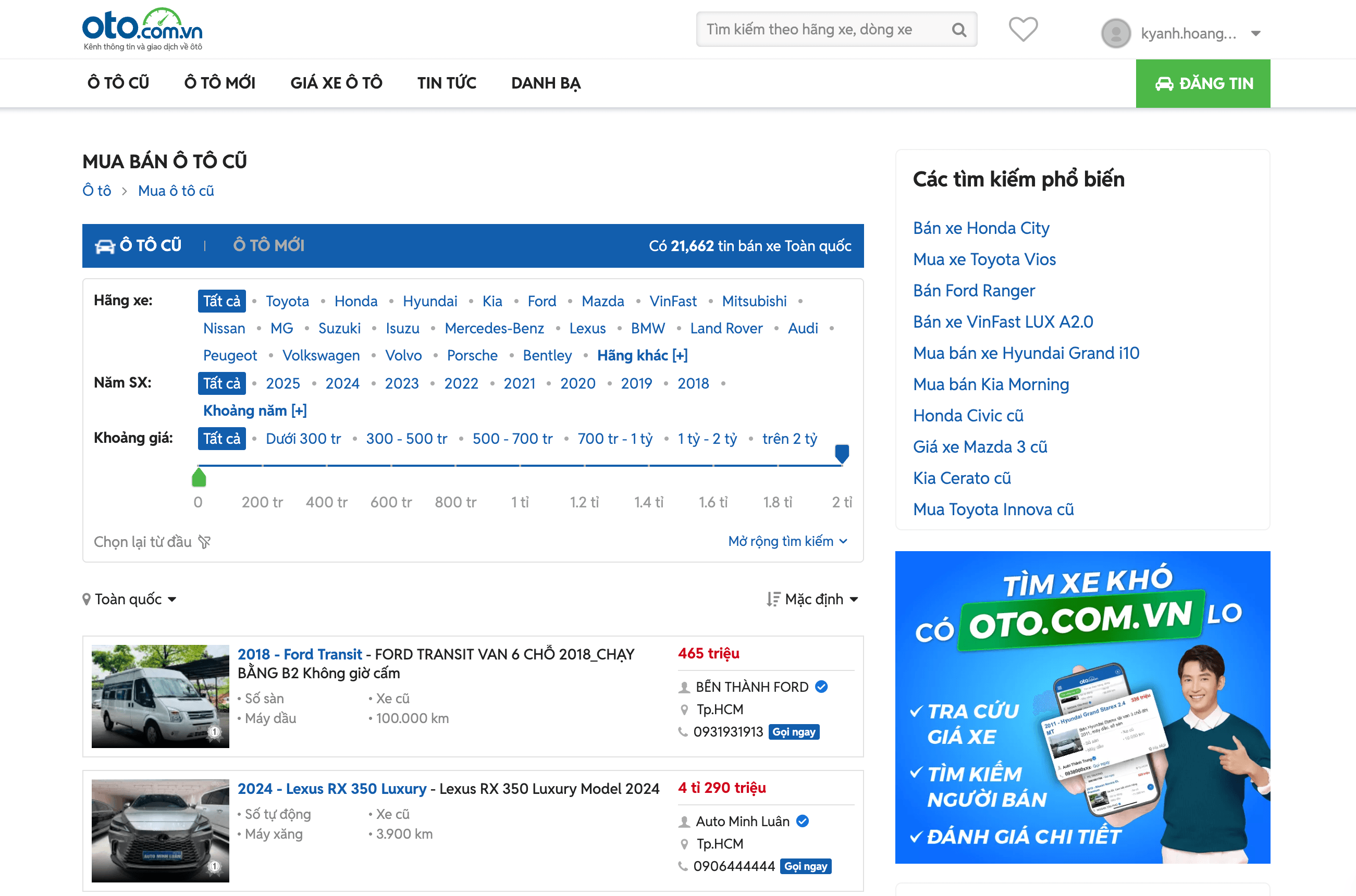Screen dimensions: 1356x896
Task: Filter by price trên 2 tỷ
Action: pyautogui.click(x=790, y=439)
